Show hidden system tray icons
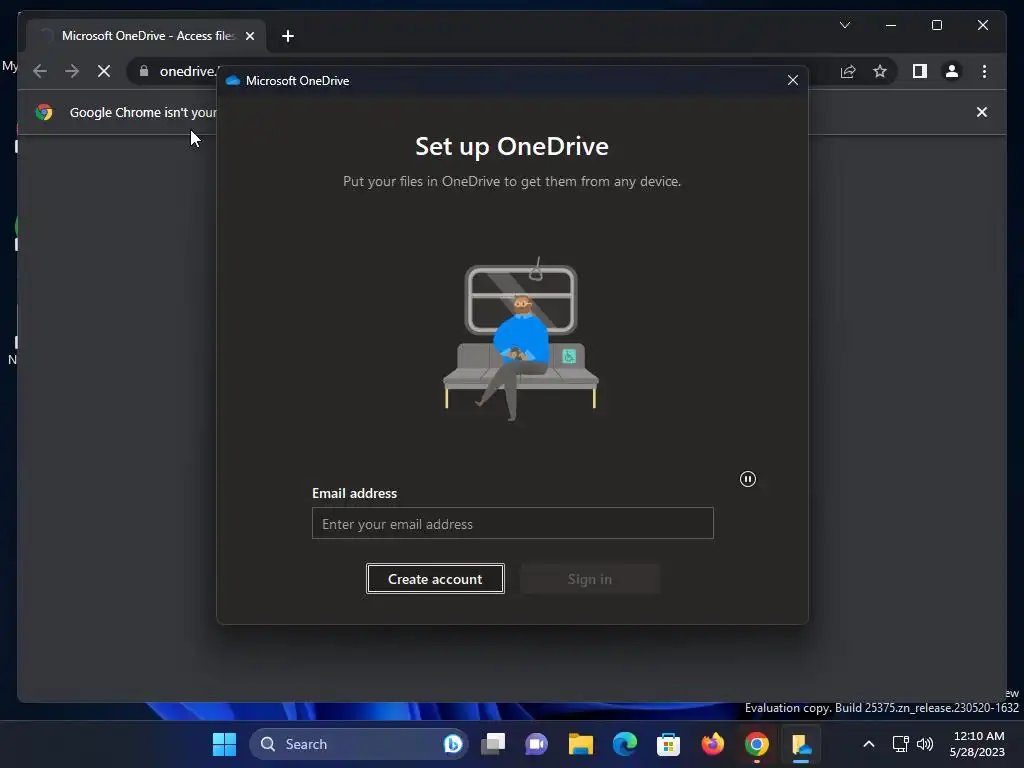1024x768 pixels. click(869, 744)
